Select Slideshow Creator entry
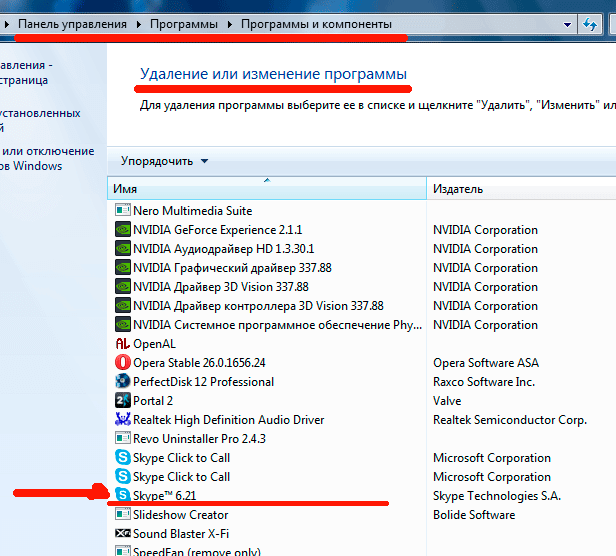The image size is (616, 556). pyautogui.click(x=180, y=515)
